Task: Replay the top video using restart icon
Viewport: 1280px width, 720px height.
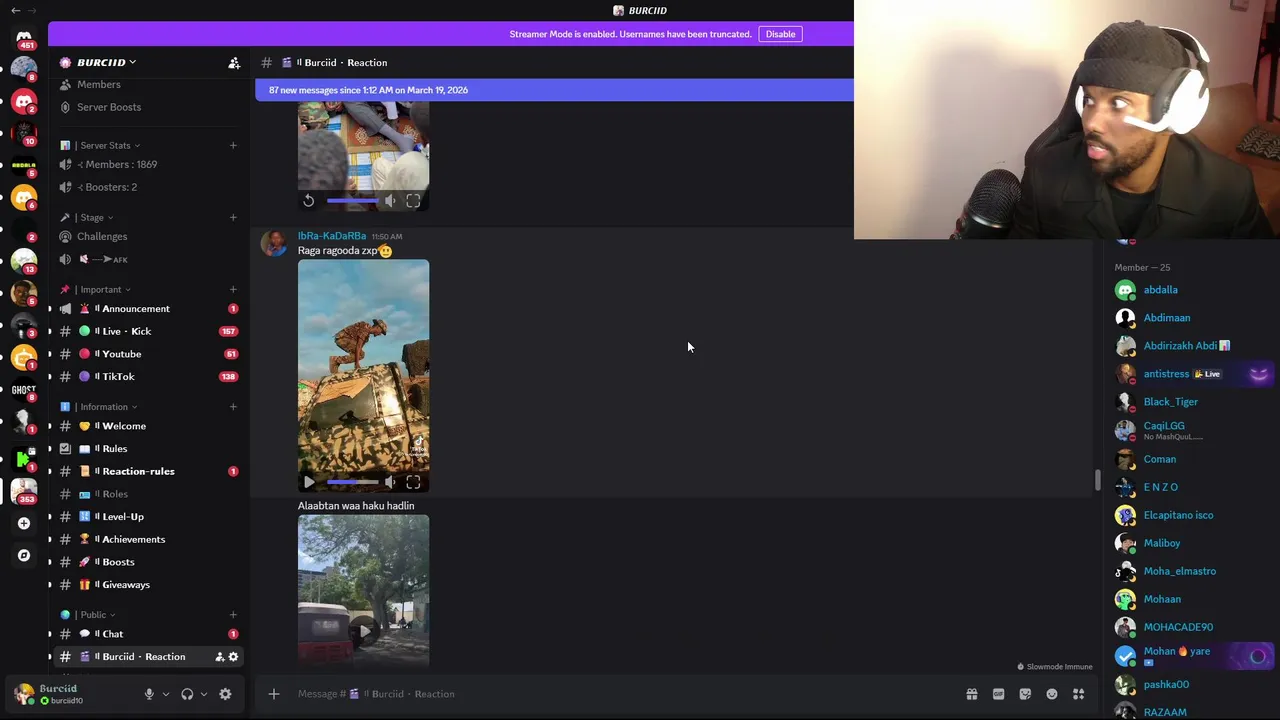Action: click(x=308, y=201)
